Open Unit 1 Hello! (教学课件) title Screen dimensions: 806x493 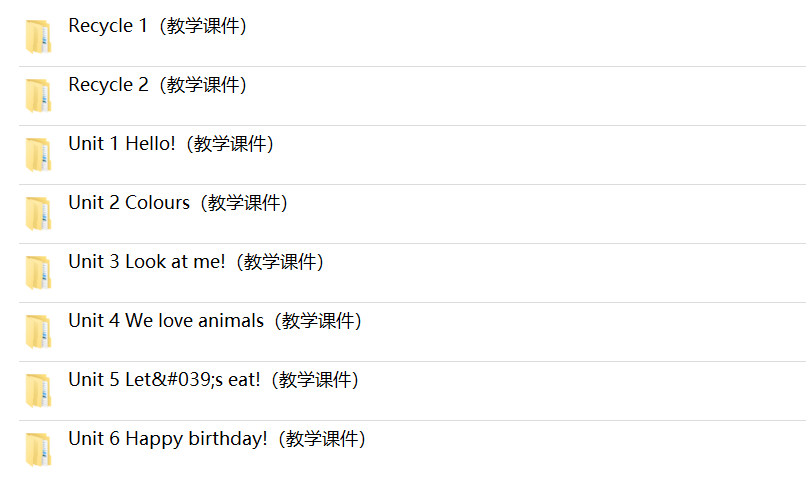pos(171,144)
